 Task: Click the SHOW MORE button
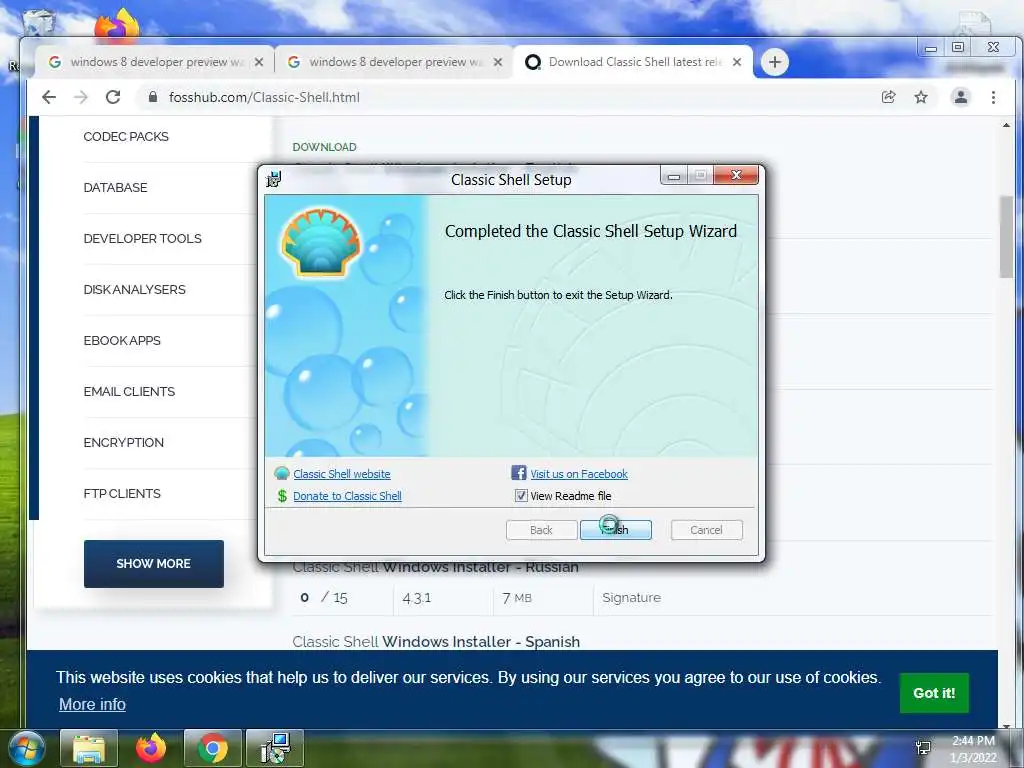click(x=153, y=564)
